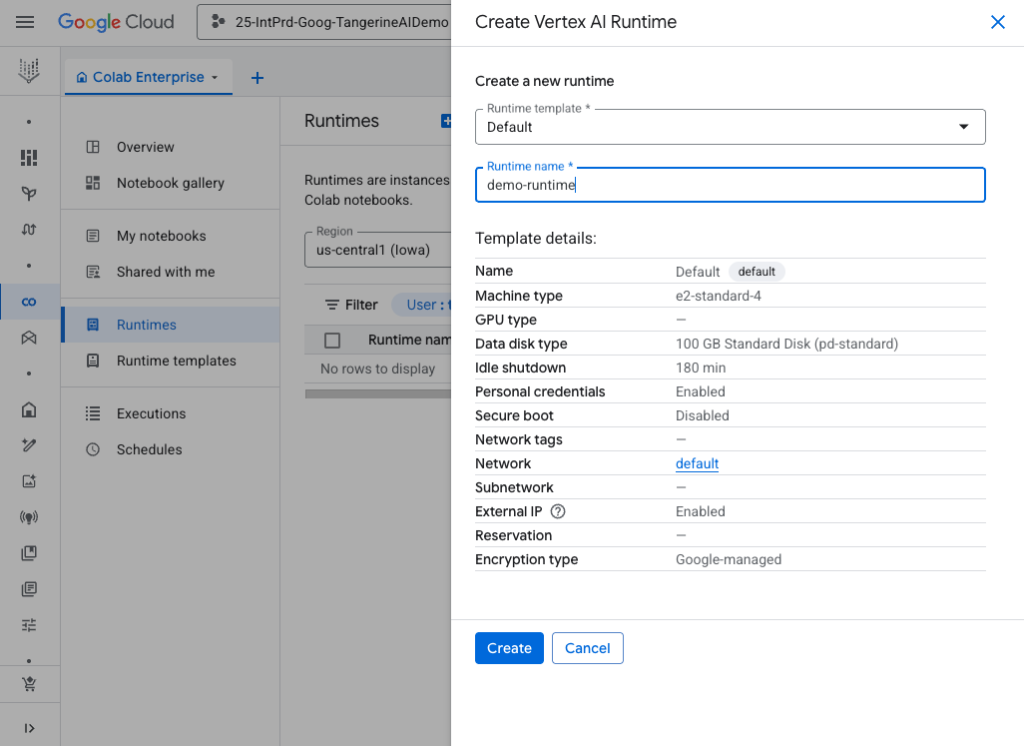Expand the left rail with the arrow icon
Viewport: 1024px width, 746px height.
(x=29, y=728)
